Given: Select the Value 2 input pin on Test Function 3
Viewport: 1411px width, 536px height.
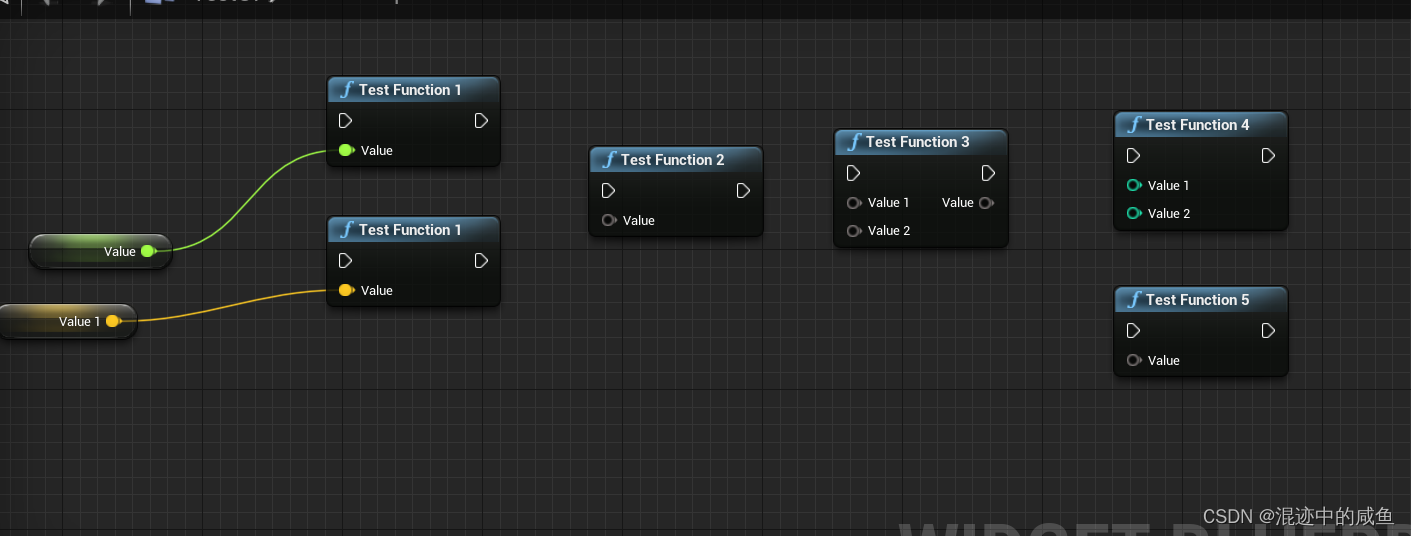Looking at the screenshot, I should (854, 231).
